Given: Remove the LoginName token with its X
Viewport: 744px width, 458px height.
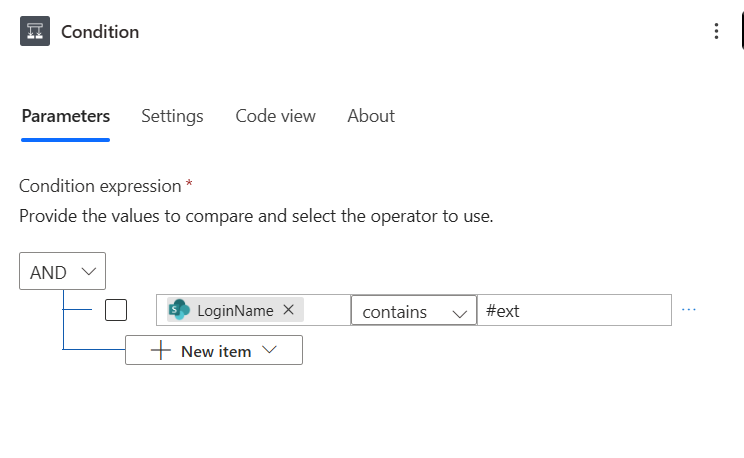Looking at the screenshot, I should pos(289,310).
